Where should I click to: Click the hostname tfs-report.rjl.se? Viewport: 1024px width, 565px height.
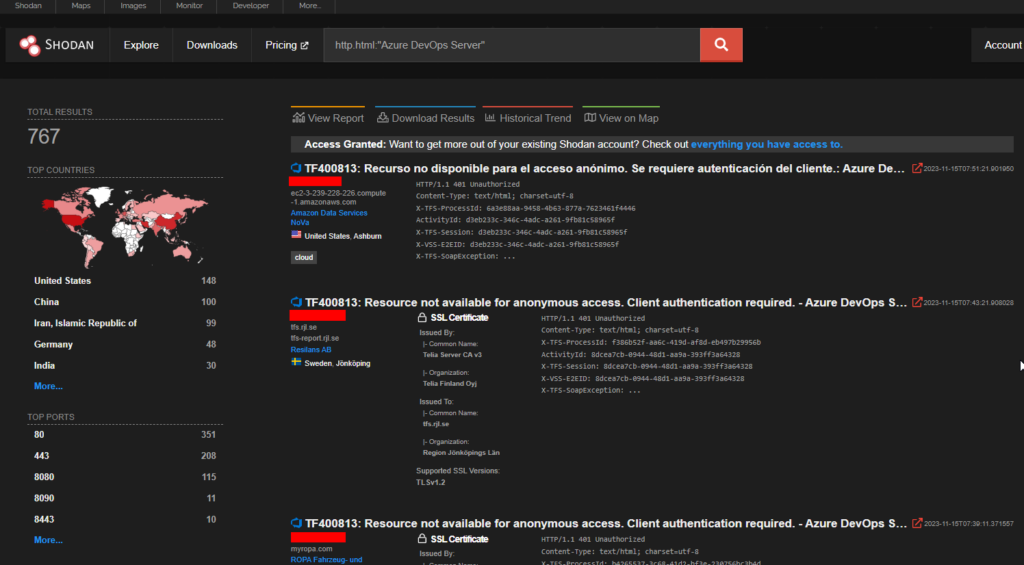click(315, 338)
